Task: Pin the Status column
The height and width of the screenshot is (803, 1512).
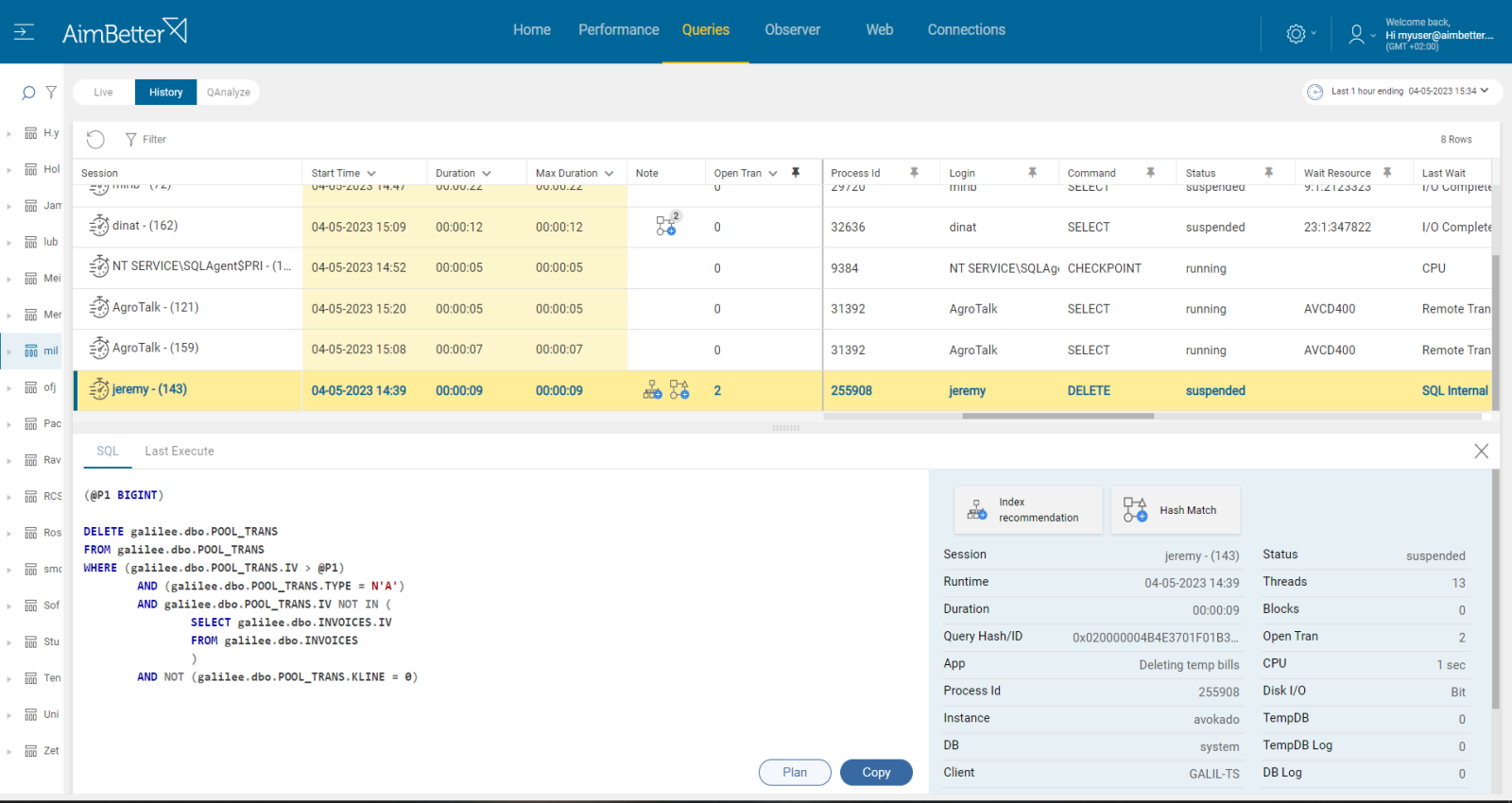Action: [x=1268, y=173]
